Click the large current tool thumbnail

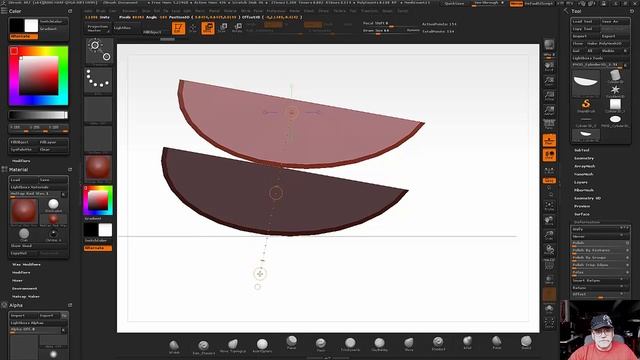pos(586,83)
